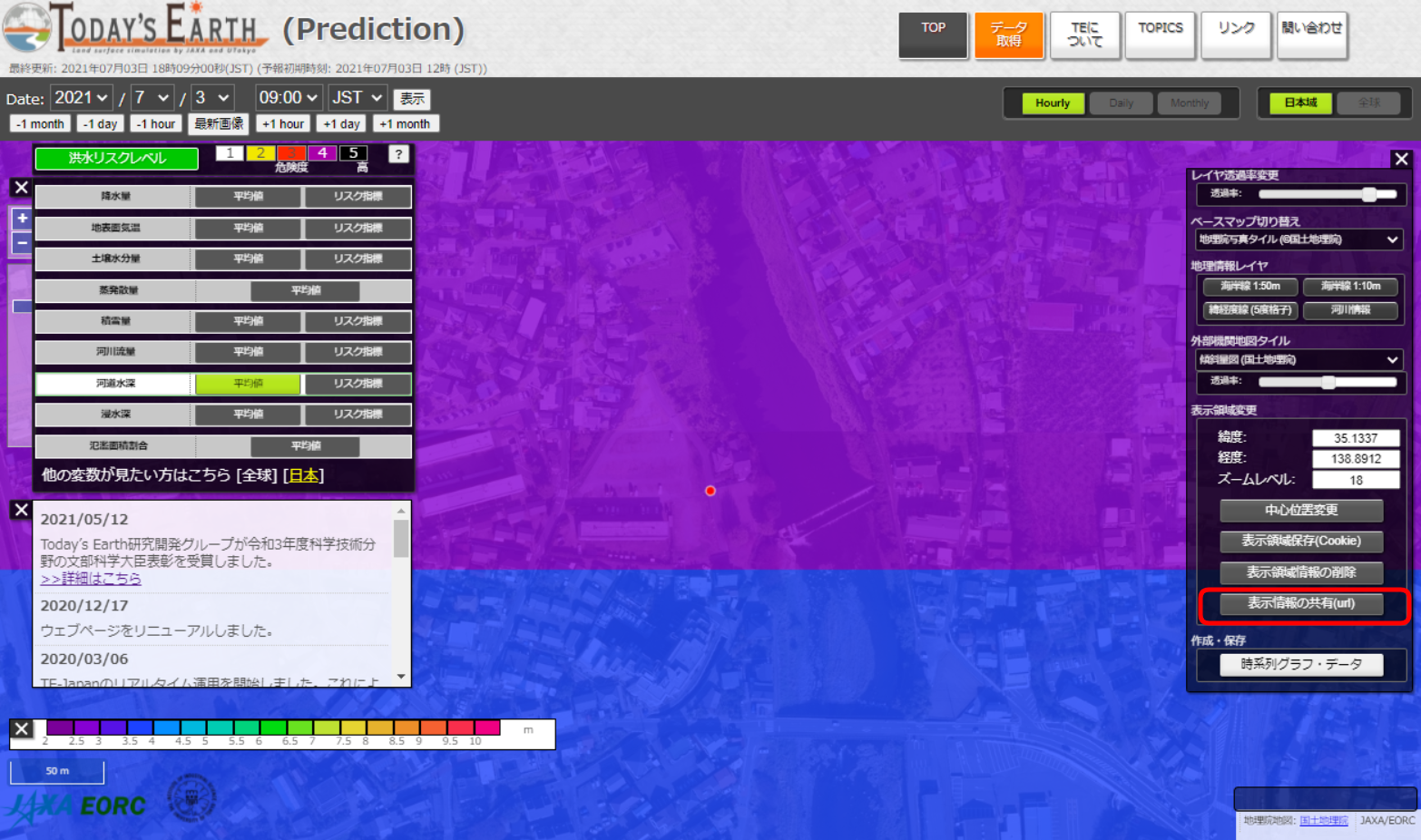Select the 日本域 region button
The height and width of the screenshot is (840, 1421).
pos(1300,103)
